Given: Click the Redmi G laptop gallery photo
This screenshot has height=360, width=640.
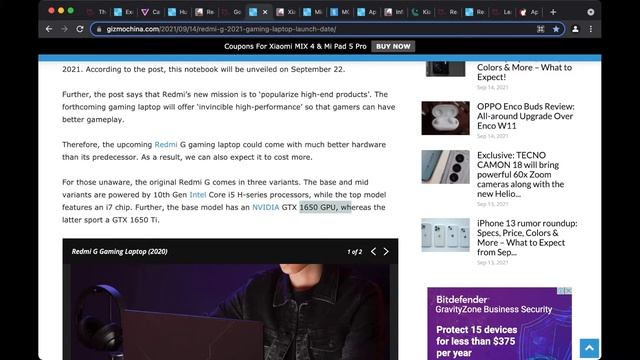Looking at the screenshot, I should coord(230,312).
